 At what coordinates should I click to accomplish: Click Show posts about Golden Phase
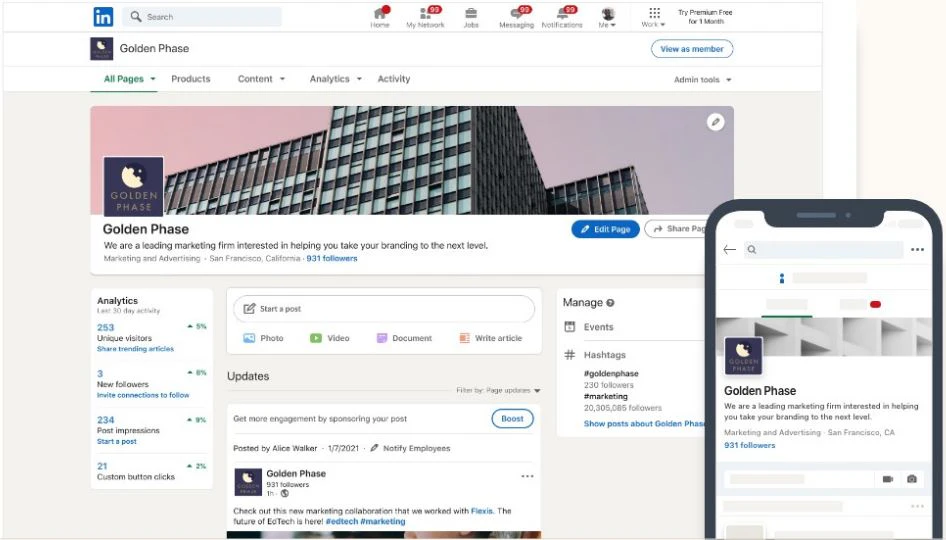644,424
